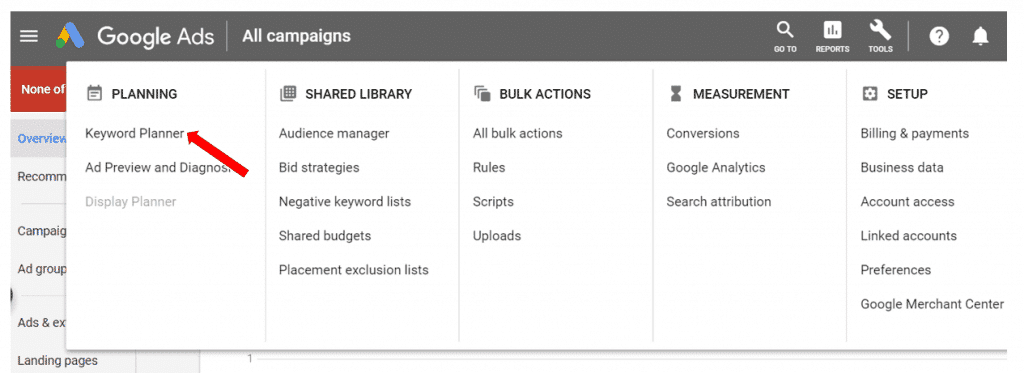This screenshot has width=1024, height=373.
Task: View notifications via the bell icon
Action: 980,37
